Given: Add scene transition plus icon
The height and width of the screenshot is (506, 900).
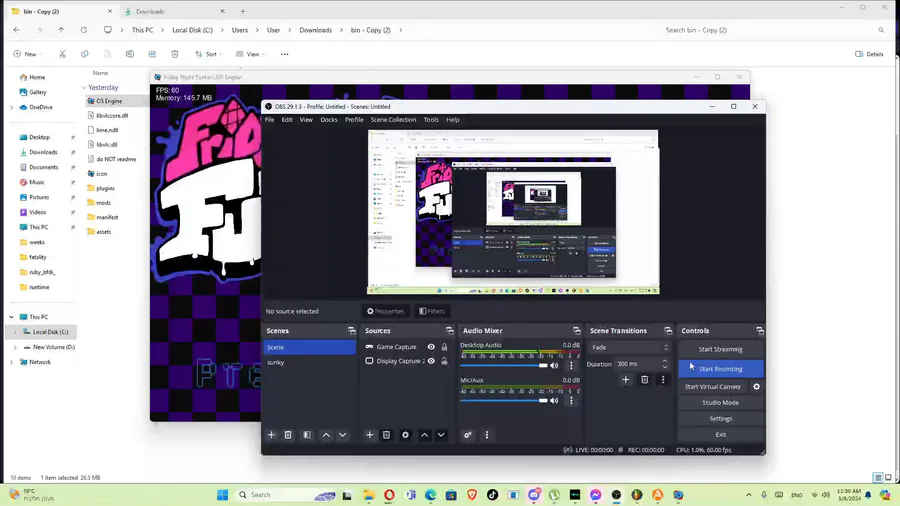Looking at the screenshot, I should 626,379.
